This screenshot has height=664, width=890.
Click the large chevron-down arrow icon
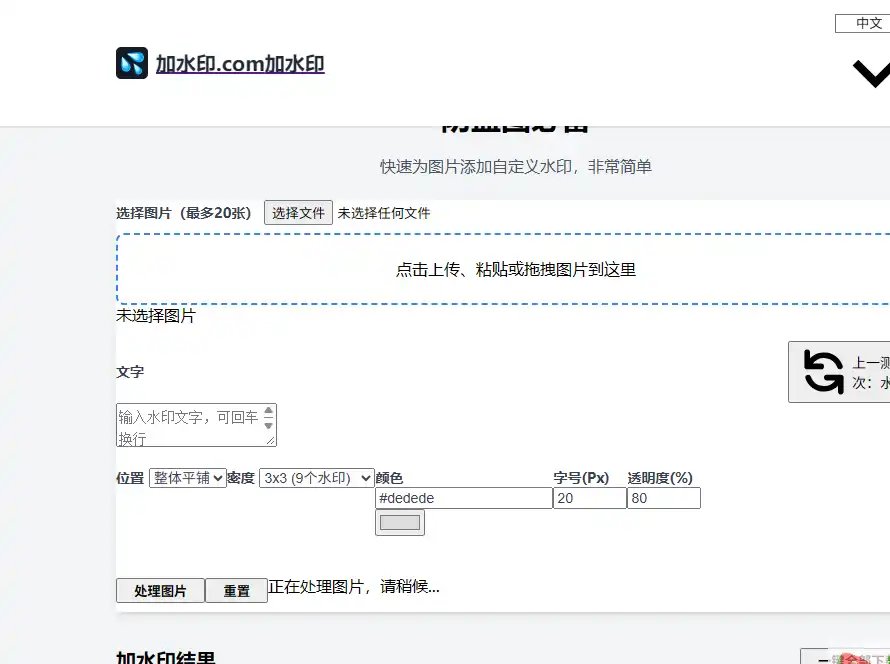click(871, 74)
